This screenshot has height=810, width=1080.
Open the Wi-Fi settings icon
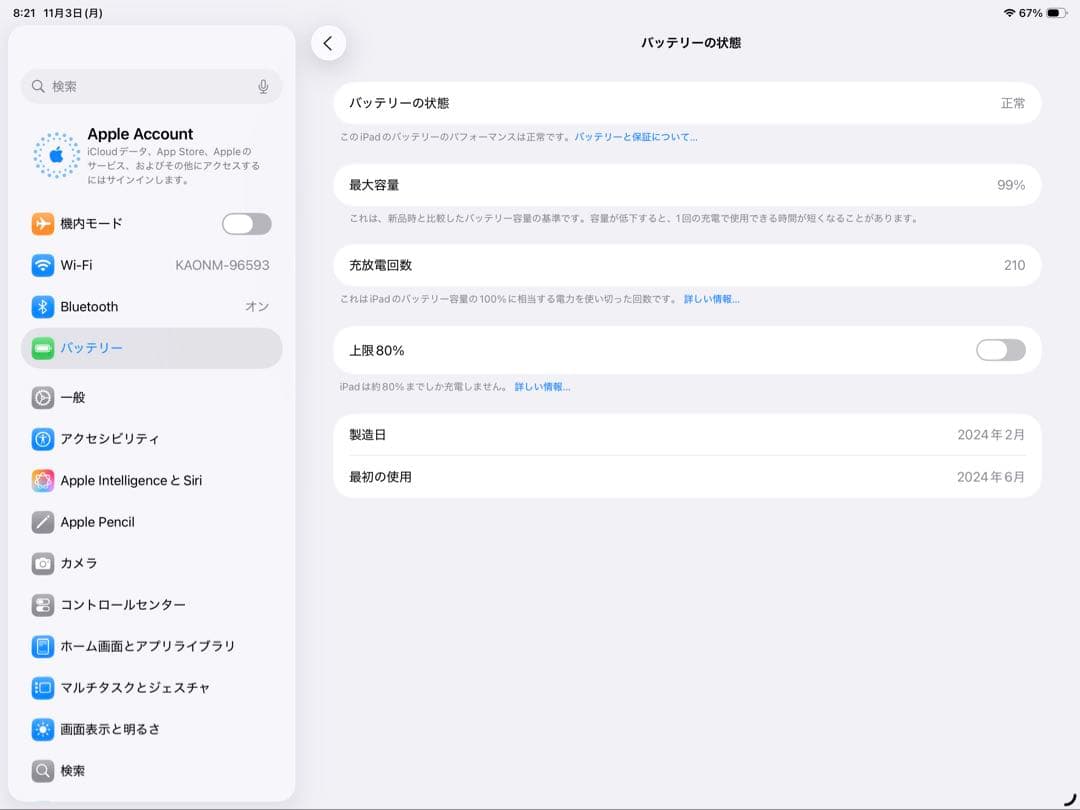42,265
